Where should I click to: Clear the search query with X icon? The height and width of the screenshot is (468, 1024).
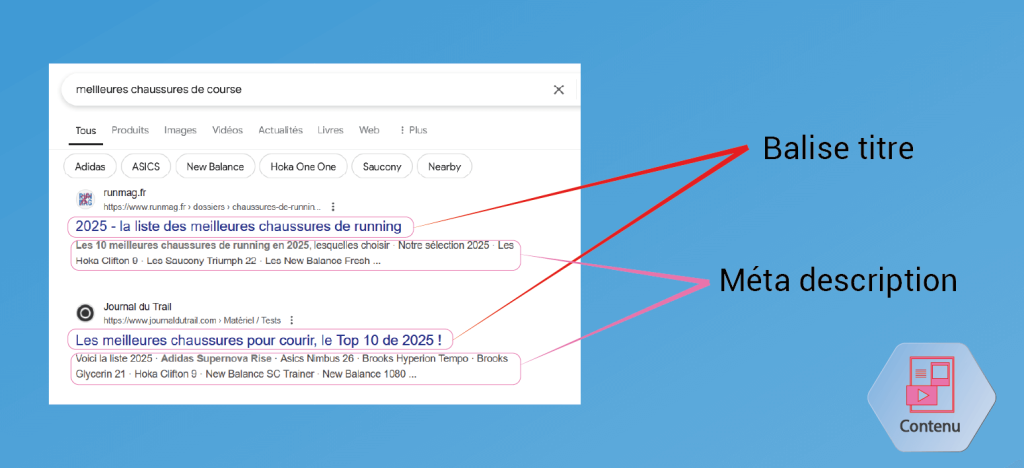coord(558,90)
